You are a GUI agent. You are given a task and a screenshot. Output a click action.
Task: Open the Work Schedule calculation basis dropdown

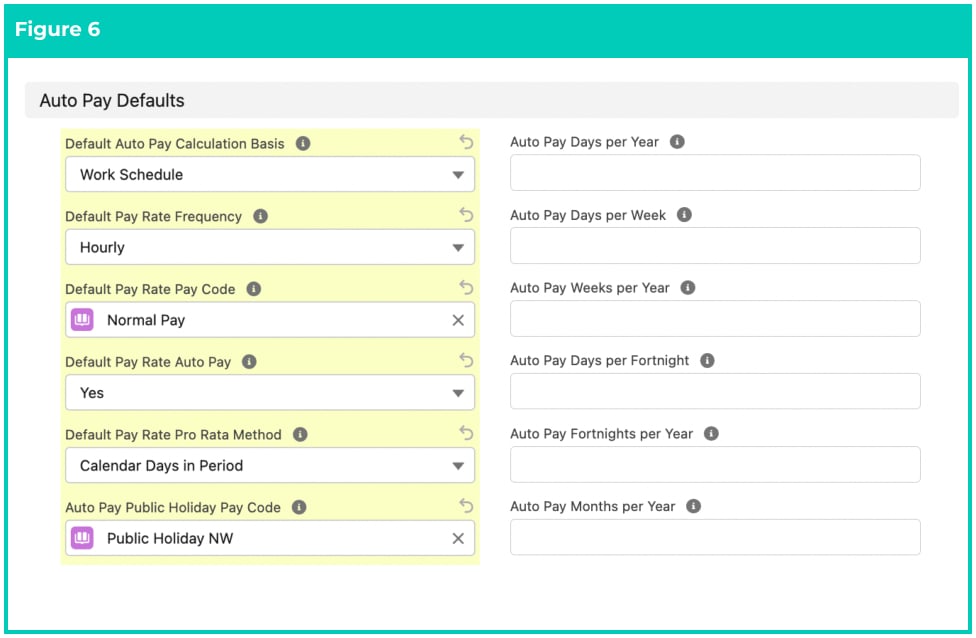pyautogui.click(x=270, y=174)
